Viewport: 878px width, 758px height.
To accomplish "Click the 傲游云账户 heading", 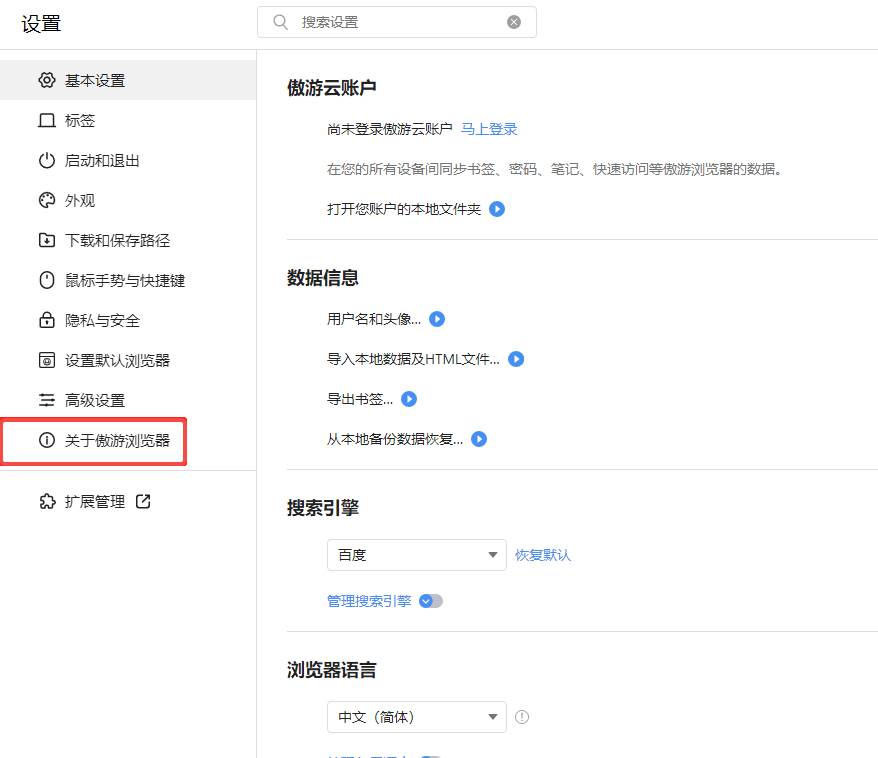I will (x=331, y=88).
